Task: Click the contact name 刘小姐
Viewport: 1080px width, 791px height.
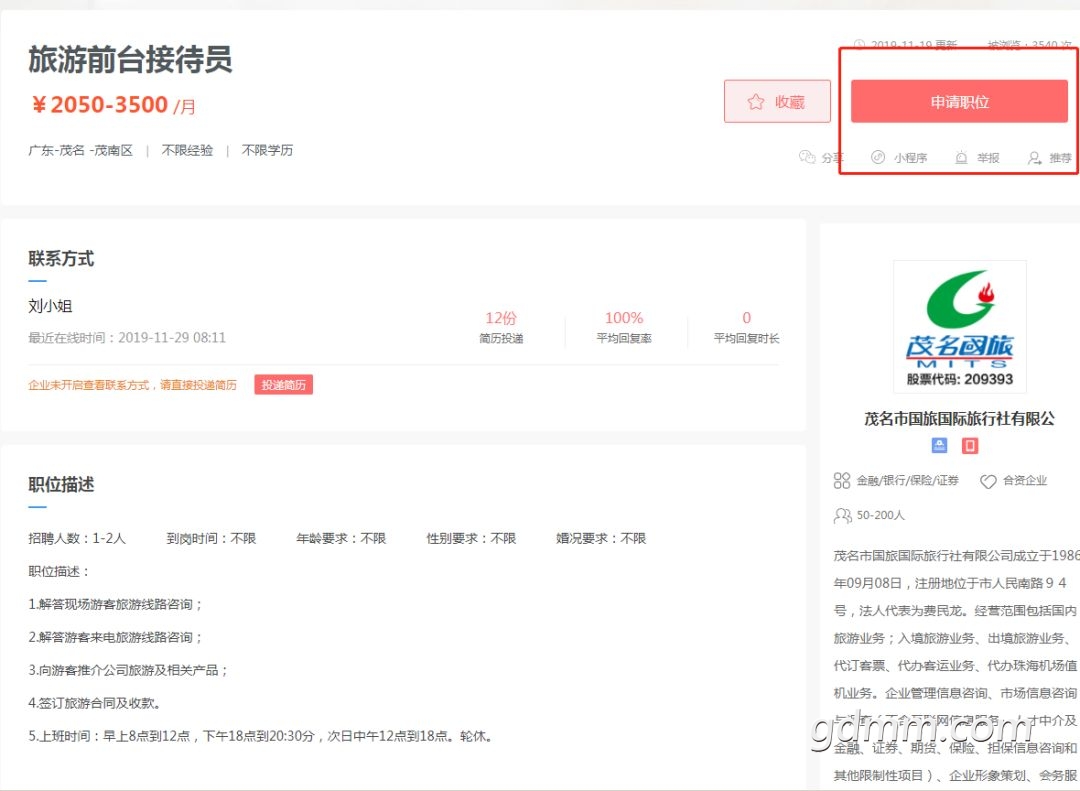Action: (x=50, y=306)
